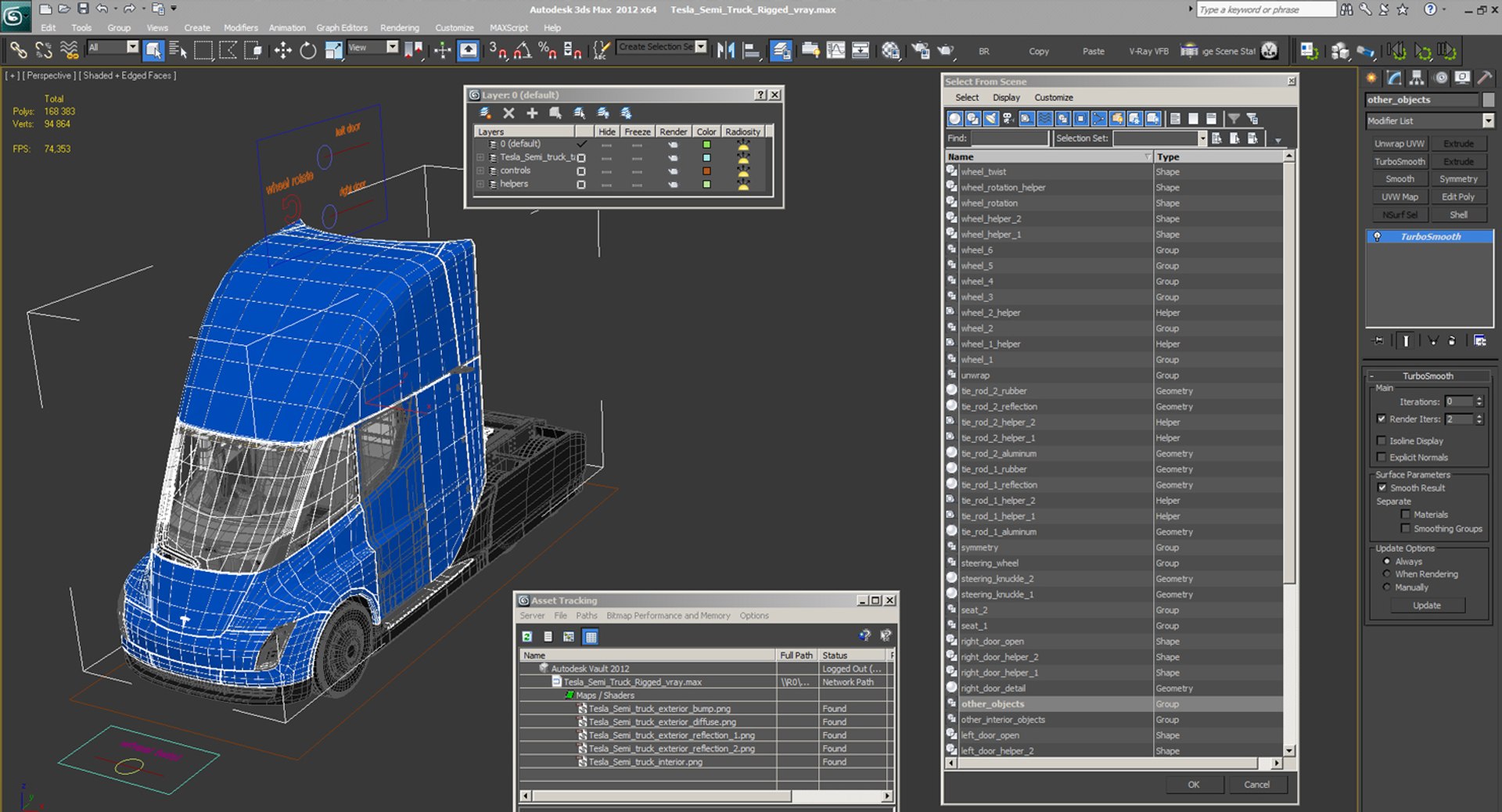
Task: Toggle the Angle Snap icon
Action: click(523, 51)
